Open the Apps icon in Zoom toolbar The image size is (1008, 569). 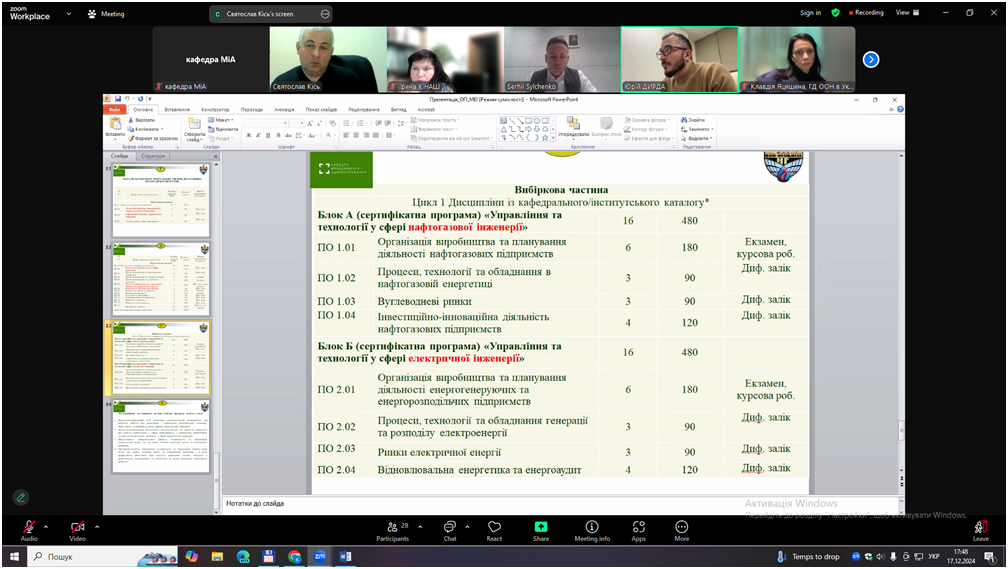click(638, 527)
